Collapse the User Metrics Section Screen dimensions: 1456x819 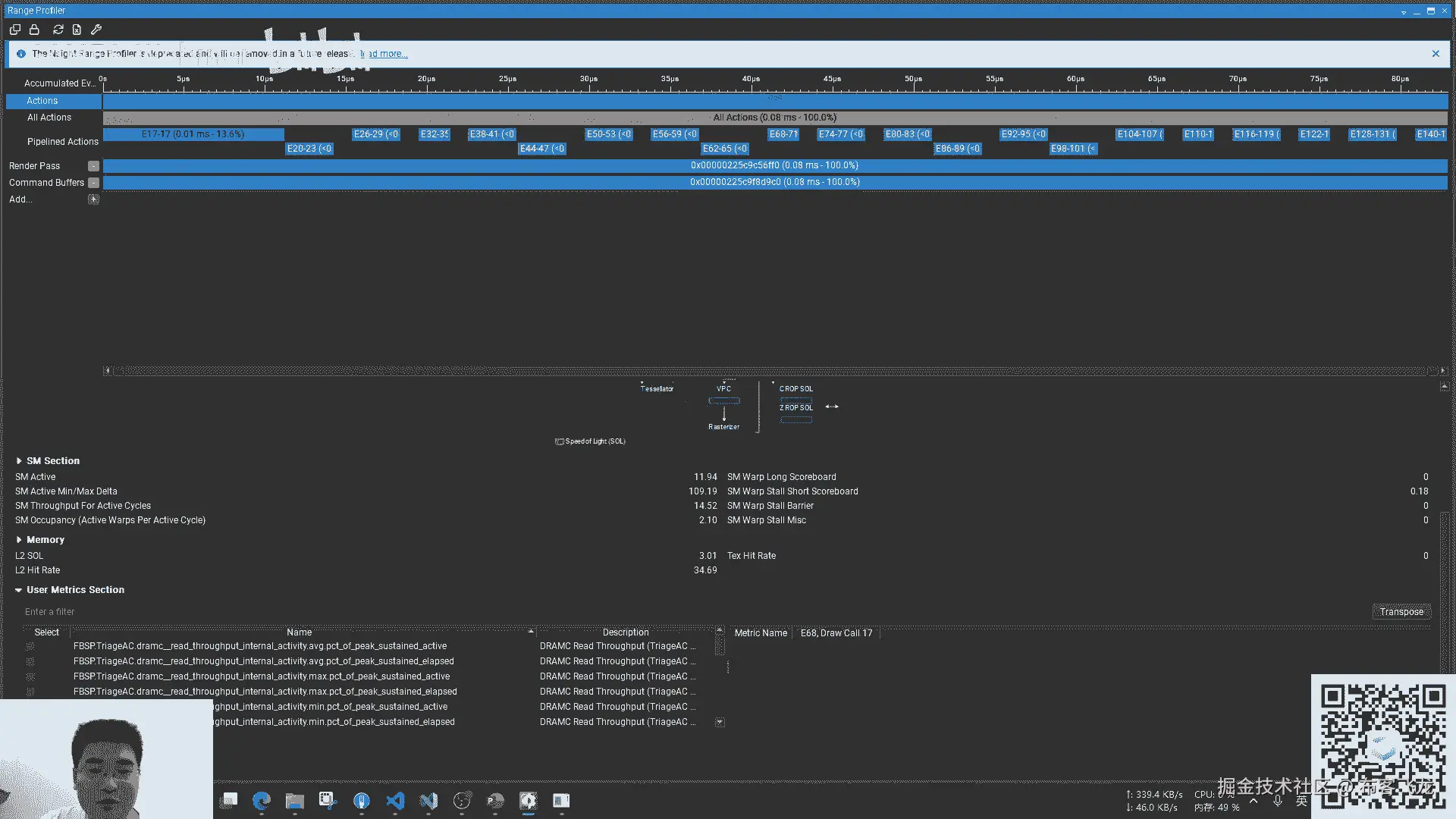19,590
